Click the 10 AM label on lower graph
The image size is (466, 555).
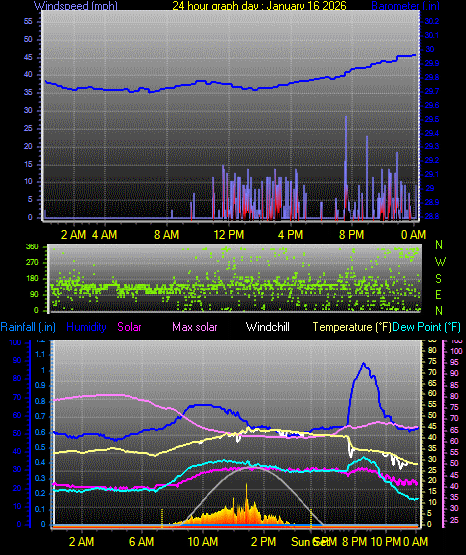click(203, 542)
